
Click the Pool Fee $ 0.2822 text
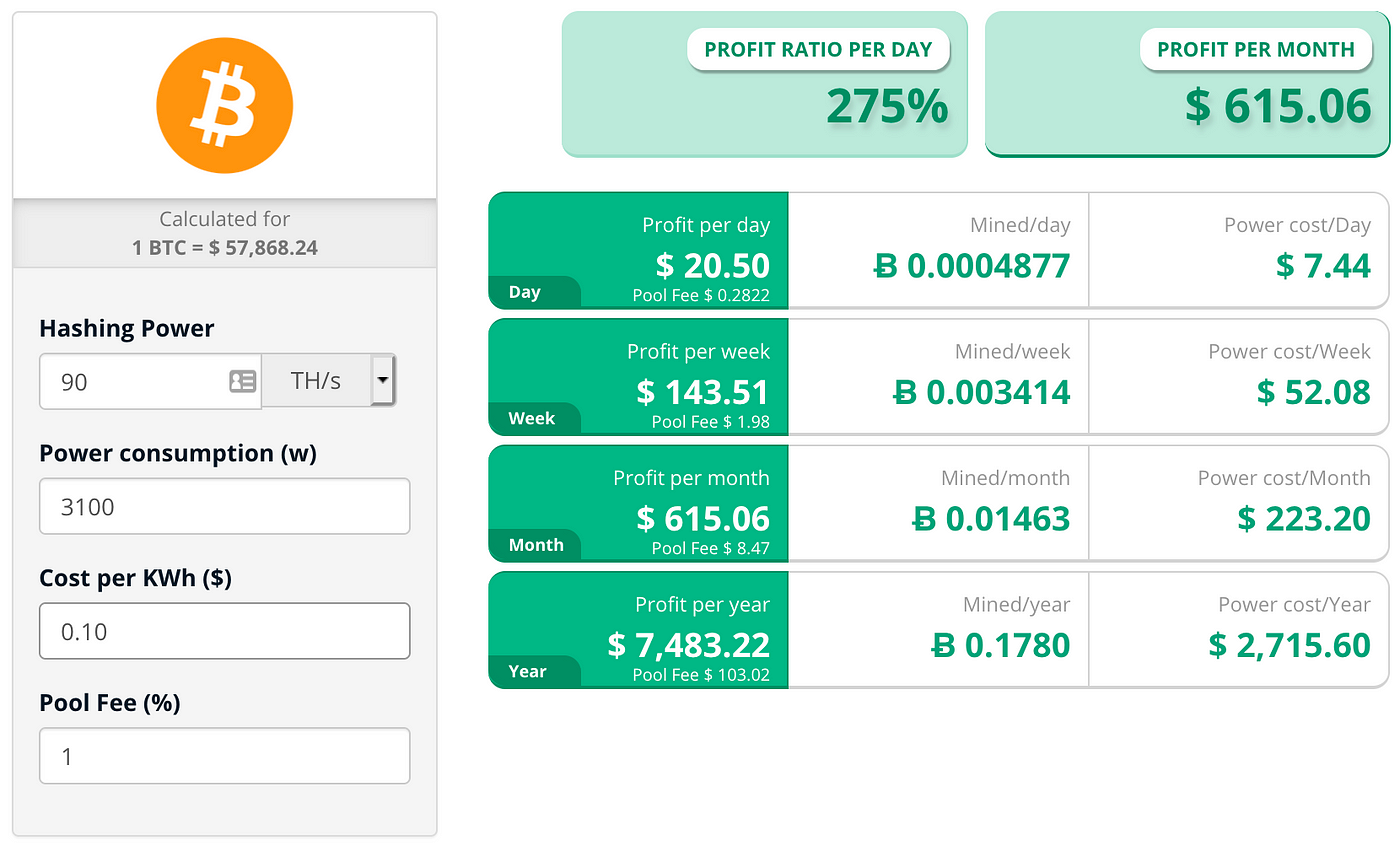(x=701, y=296)
